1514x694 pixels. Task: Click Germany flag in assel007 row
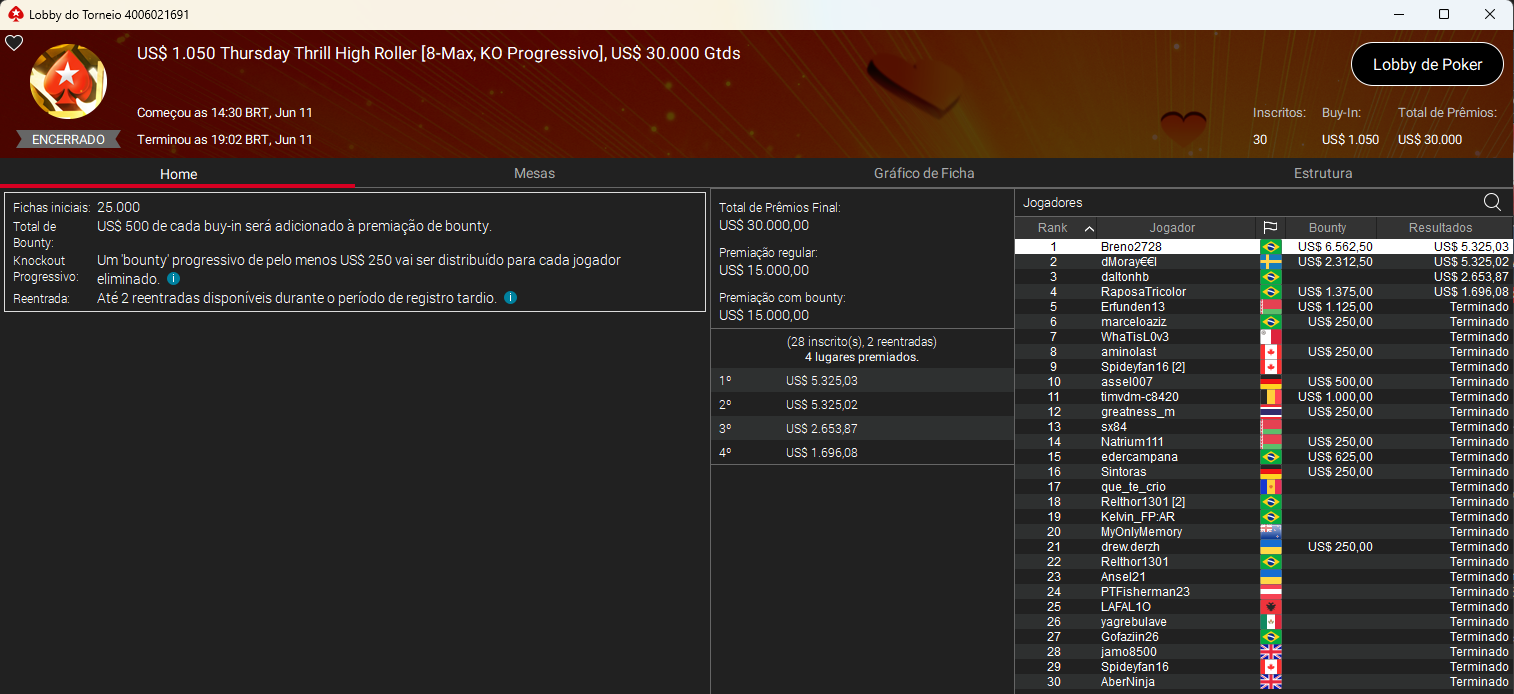pyautogui.click(x=1271, y=381)
